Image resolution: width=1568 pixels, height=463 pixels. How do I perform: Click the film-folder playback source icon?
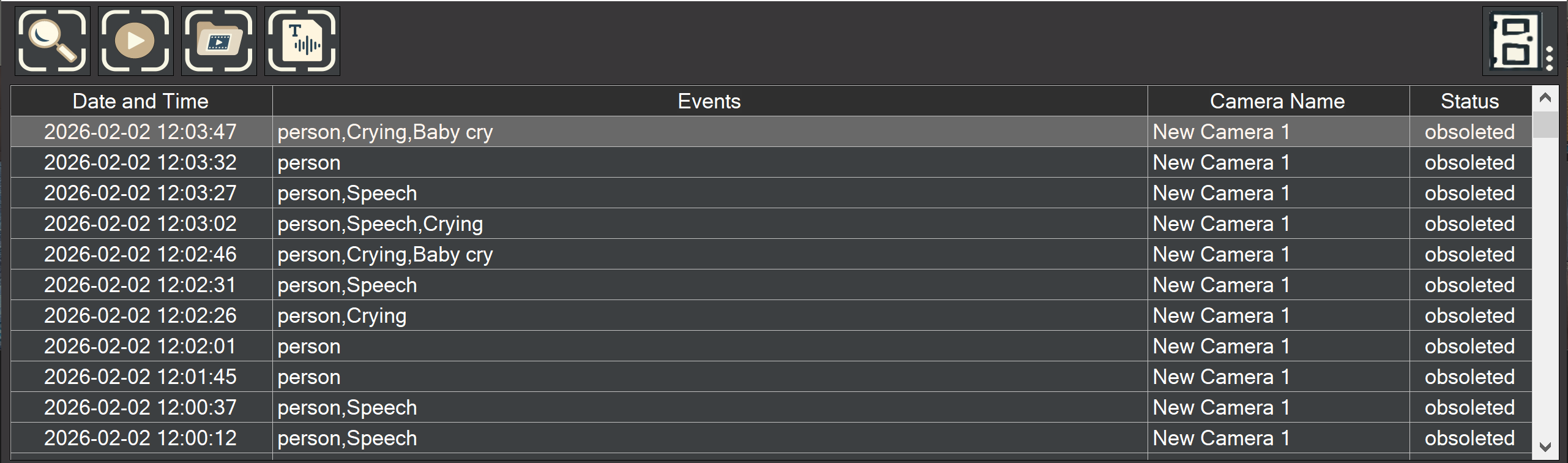(x=218, y=40)
